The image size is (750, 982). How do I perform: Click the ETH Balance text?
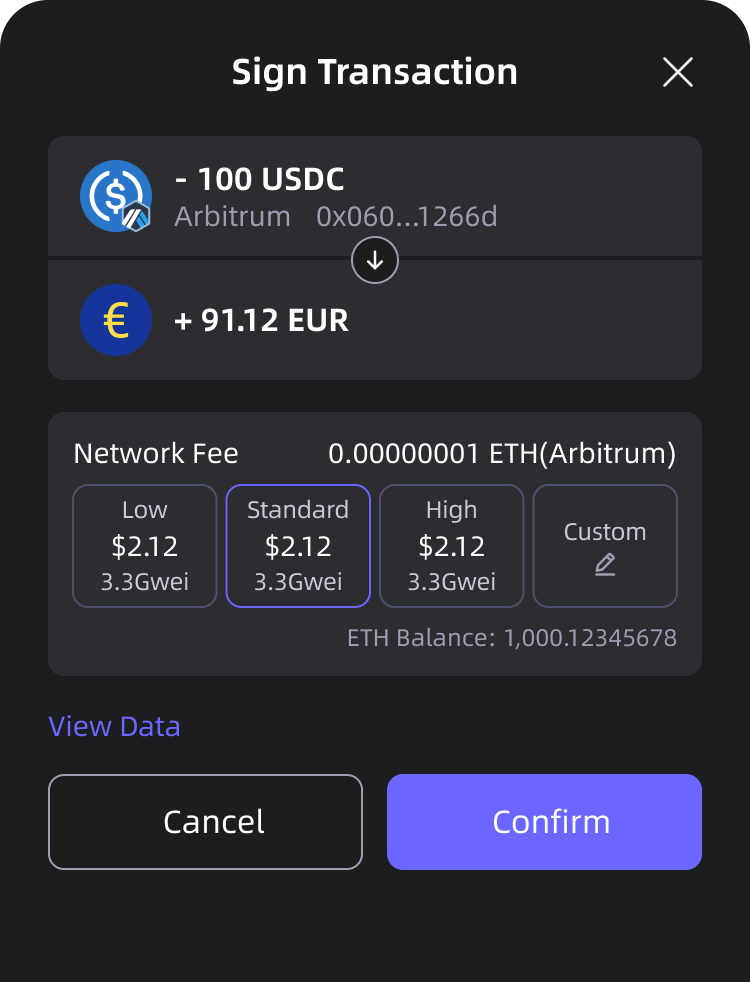tap(512, 637)
